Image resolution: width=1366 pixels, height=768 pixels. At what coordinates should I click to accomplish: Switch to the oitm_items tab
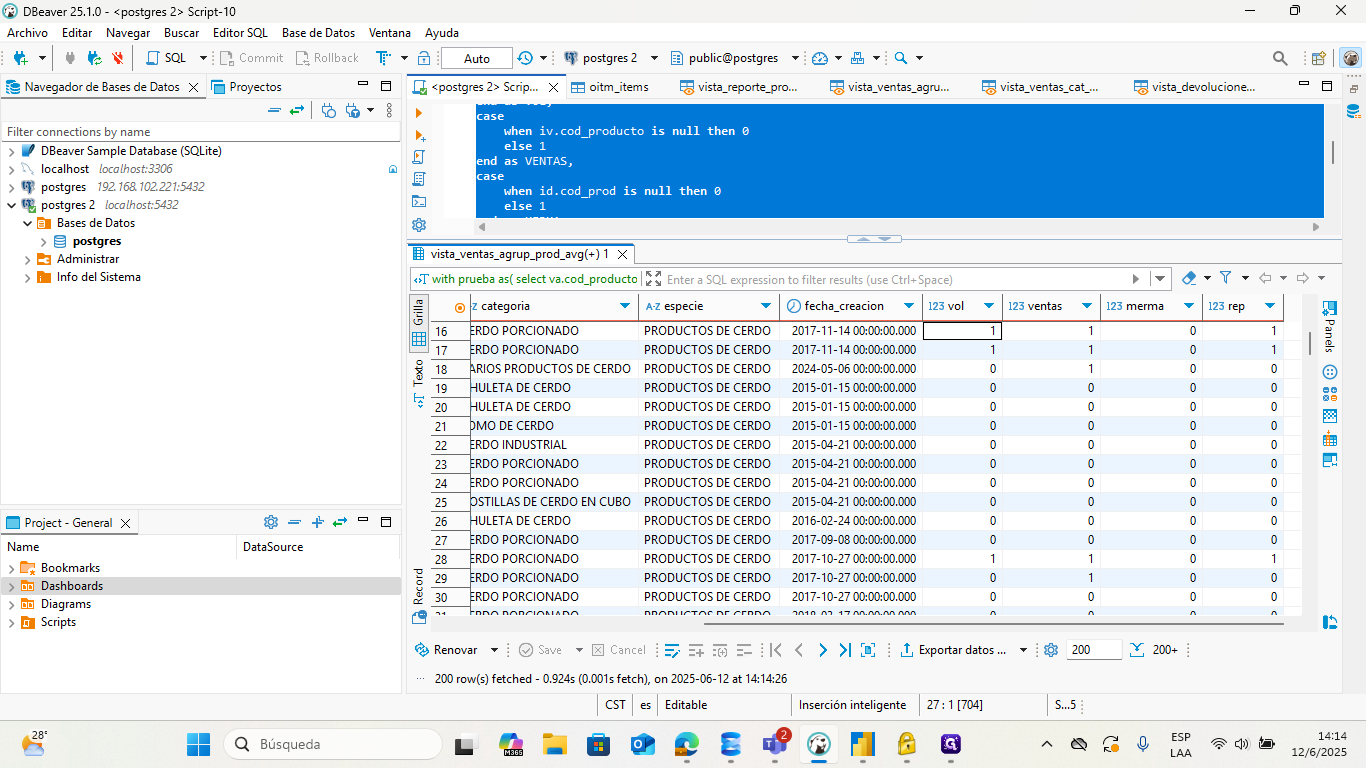tap(610, 87)
